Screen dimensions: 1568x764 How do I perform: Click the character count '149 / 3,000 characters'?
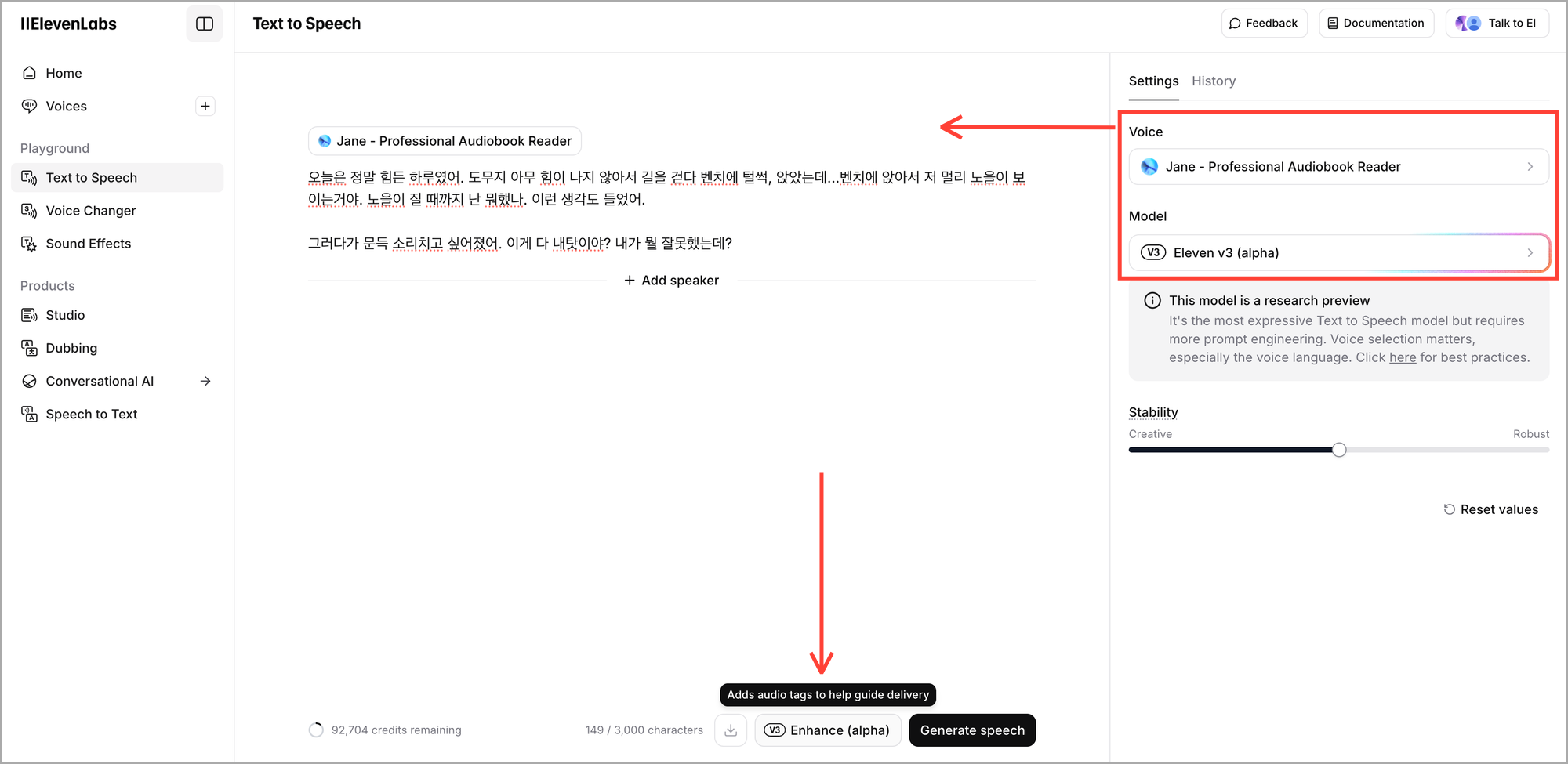click(644, 730)
